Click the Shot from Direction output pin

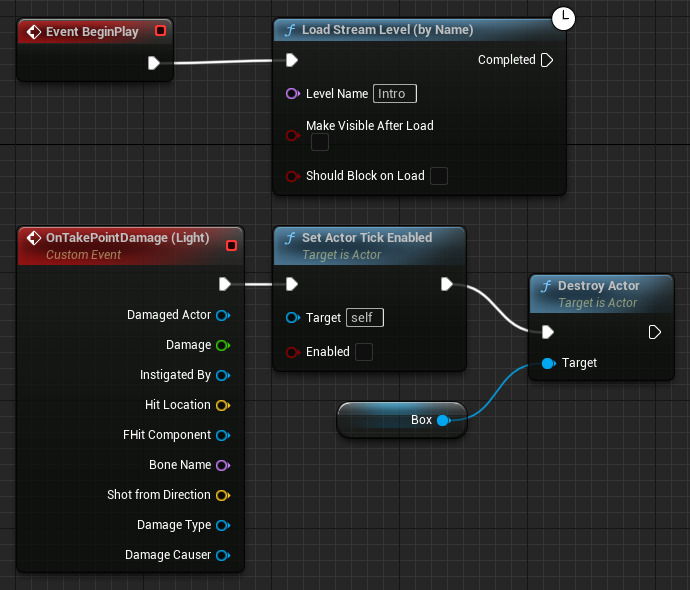coord(223,495)
